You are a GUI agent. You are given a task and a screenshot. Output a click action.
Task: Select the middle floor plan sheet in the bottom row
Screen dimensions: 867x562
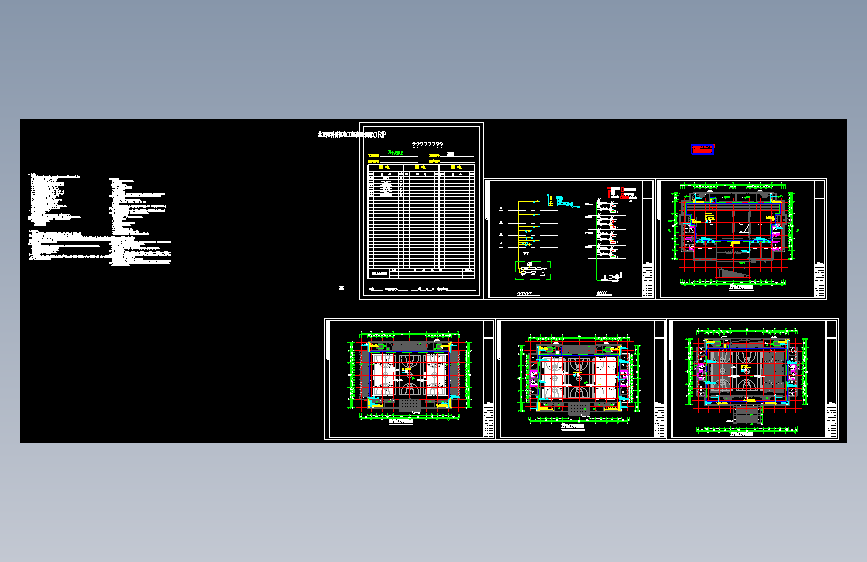click(581, 379)
